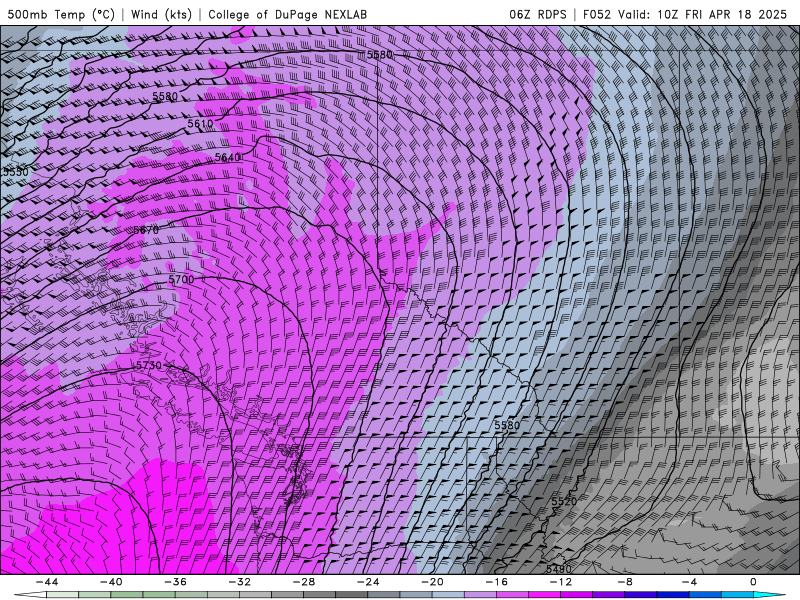
Task: Click the -32 color bar tick label
Action: pos(240,582)
